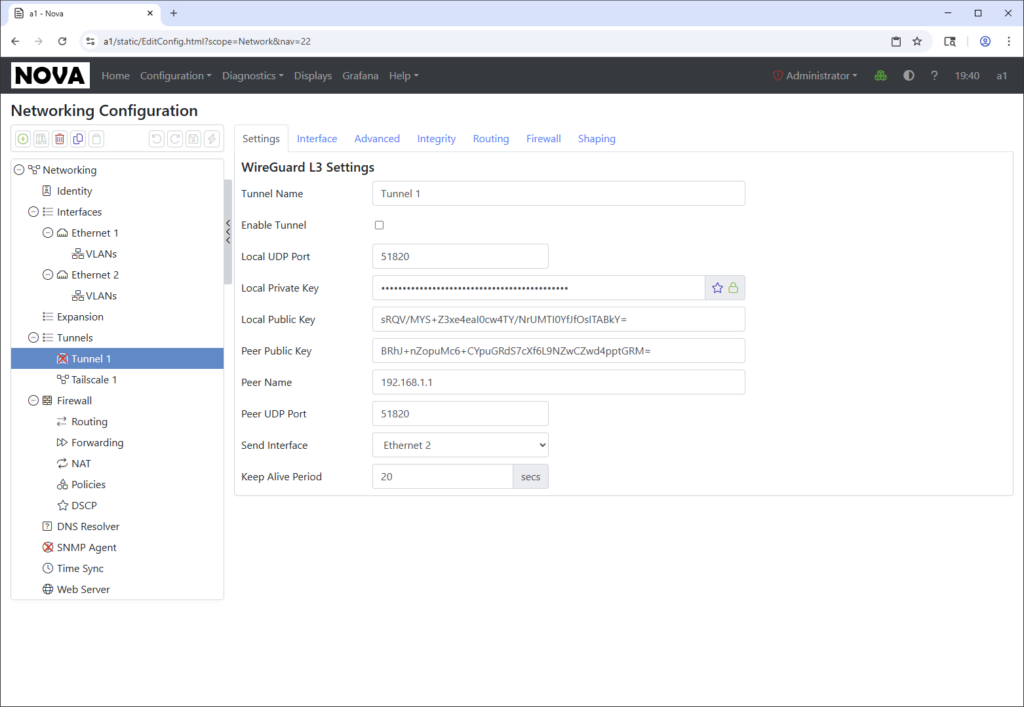The width and height of the screenshot is (1024, 707).
Task: Select Tailscale 1 in the tree
Action: click(94, 380)
